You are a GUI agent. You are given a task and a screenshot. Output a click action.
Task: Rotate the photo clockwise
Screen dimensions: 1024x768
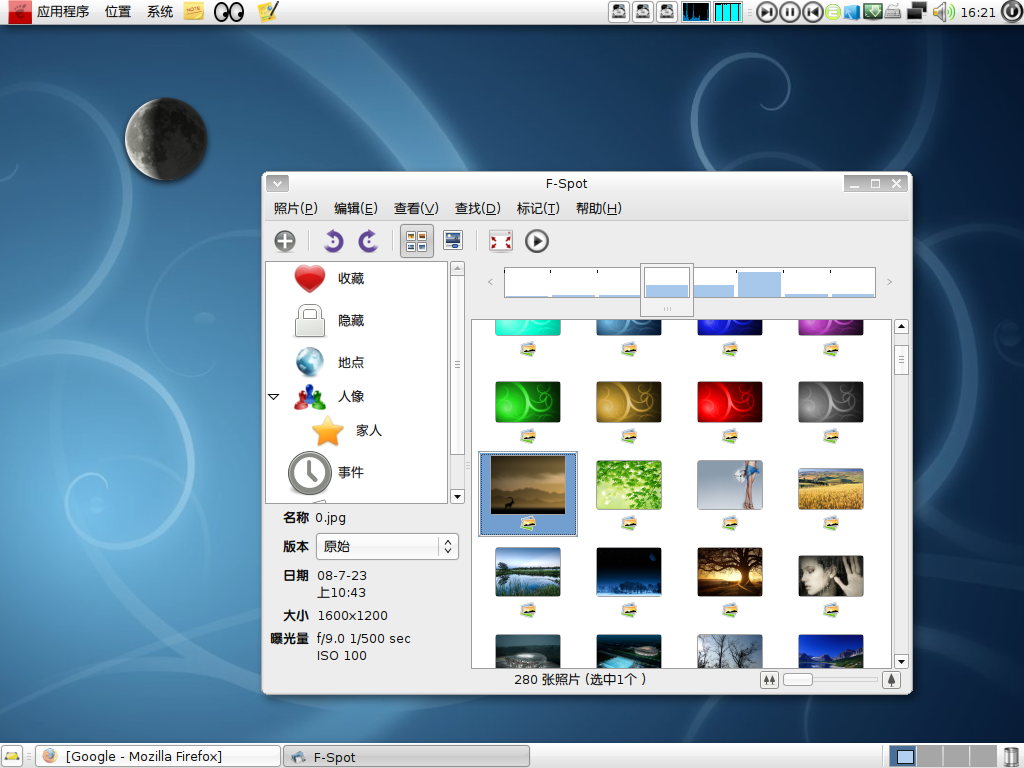(368, 241)
